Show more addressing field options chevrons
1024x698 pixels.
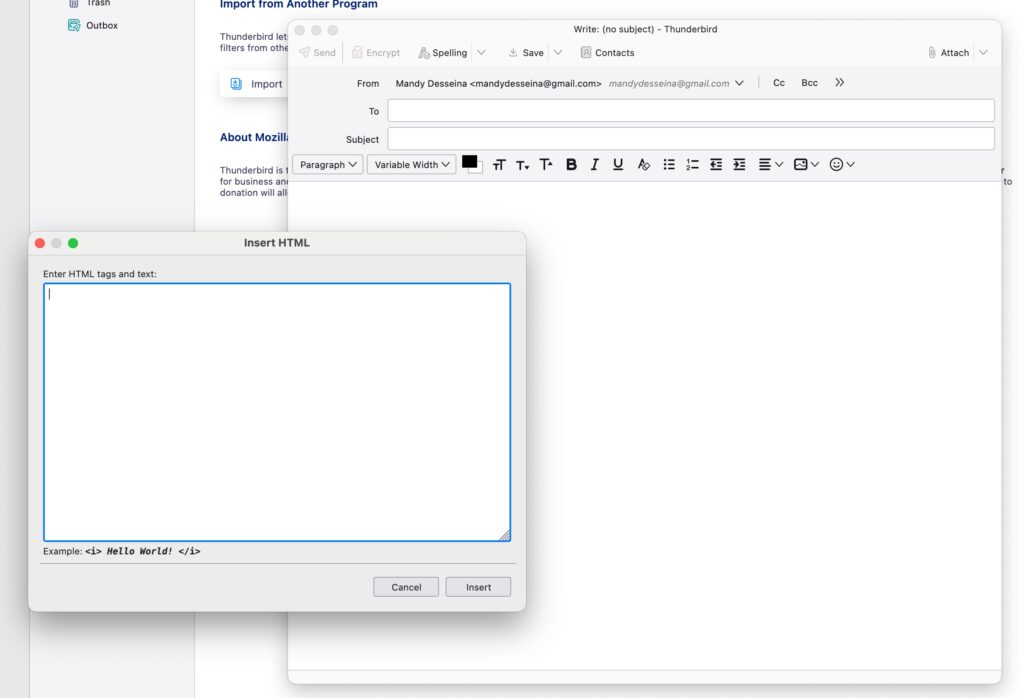pyautogui.click(x=839, y=83)
